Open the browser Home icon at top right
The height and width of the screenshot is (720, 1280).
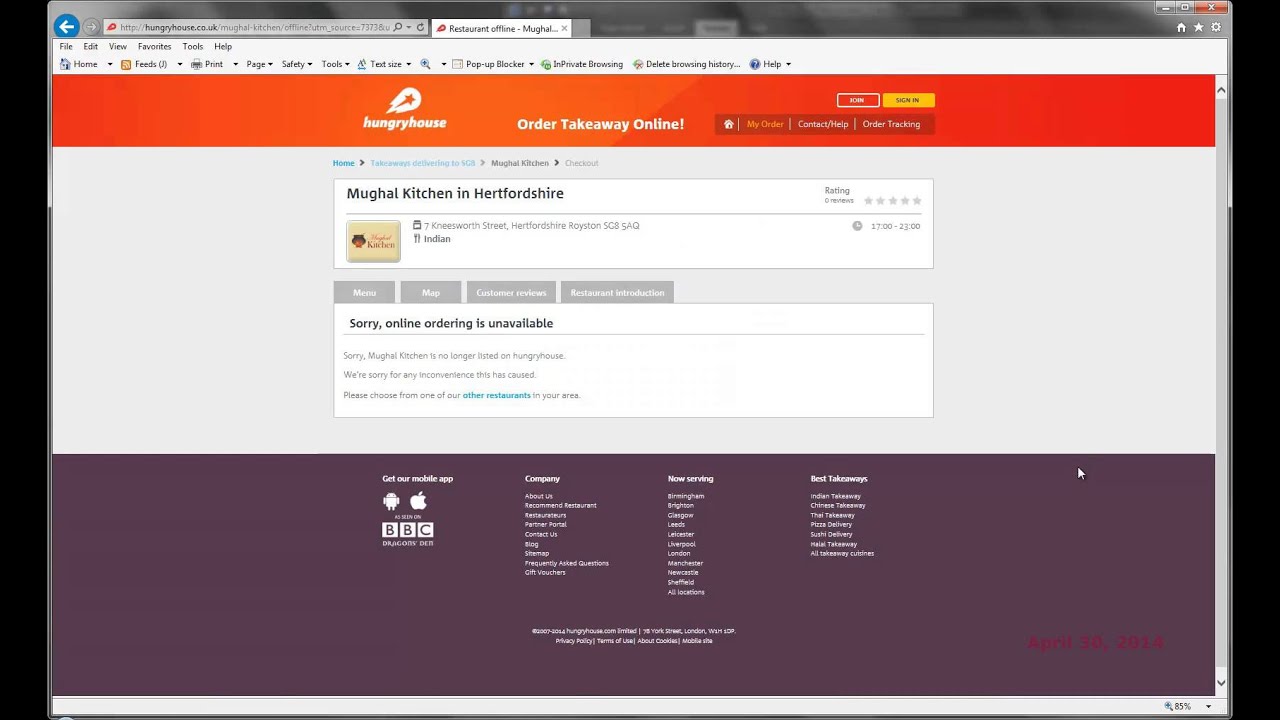click(x=1181, y=28)
